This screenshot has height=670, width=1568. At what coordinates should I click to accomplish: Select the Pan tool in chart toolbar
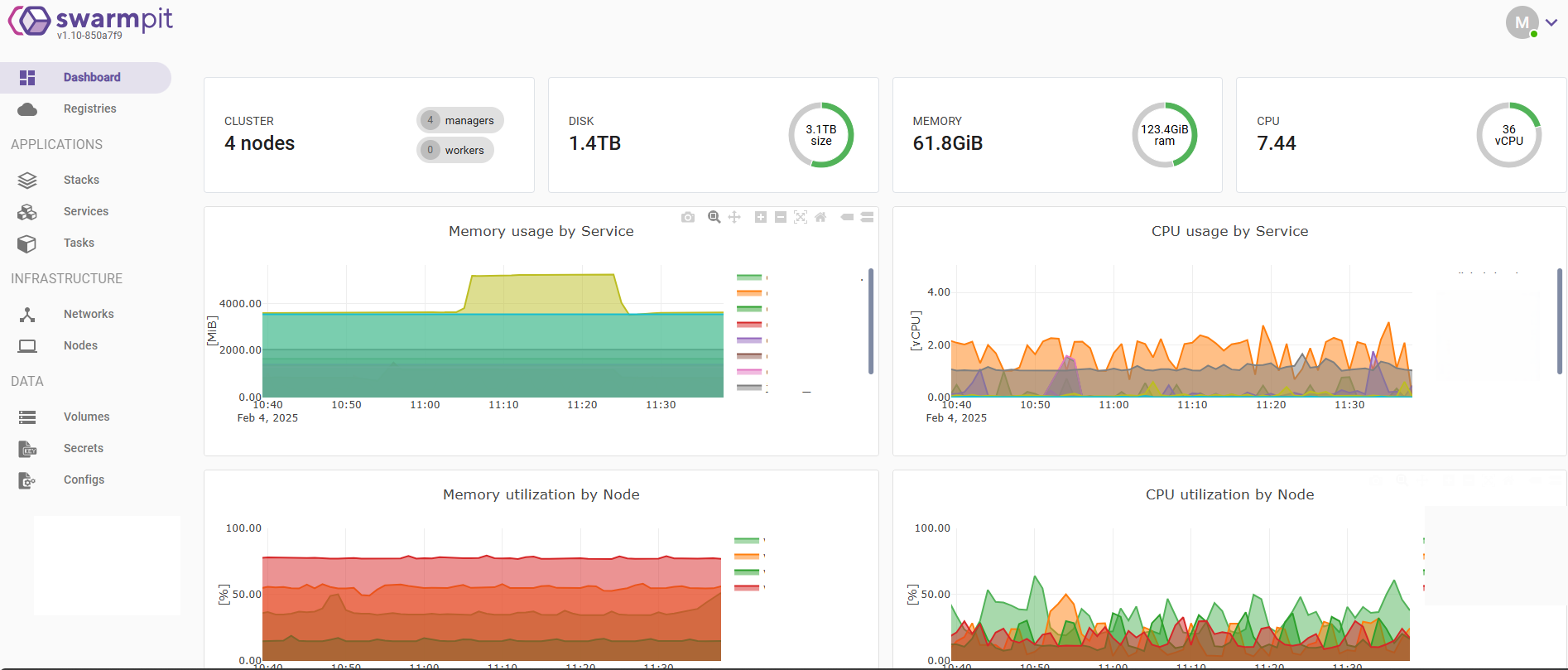(734, 217)
